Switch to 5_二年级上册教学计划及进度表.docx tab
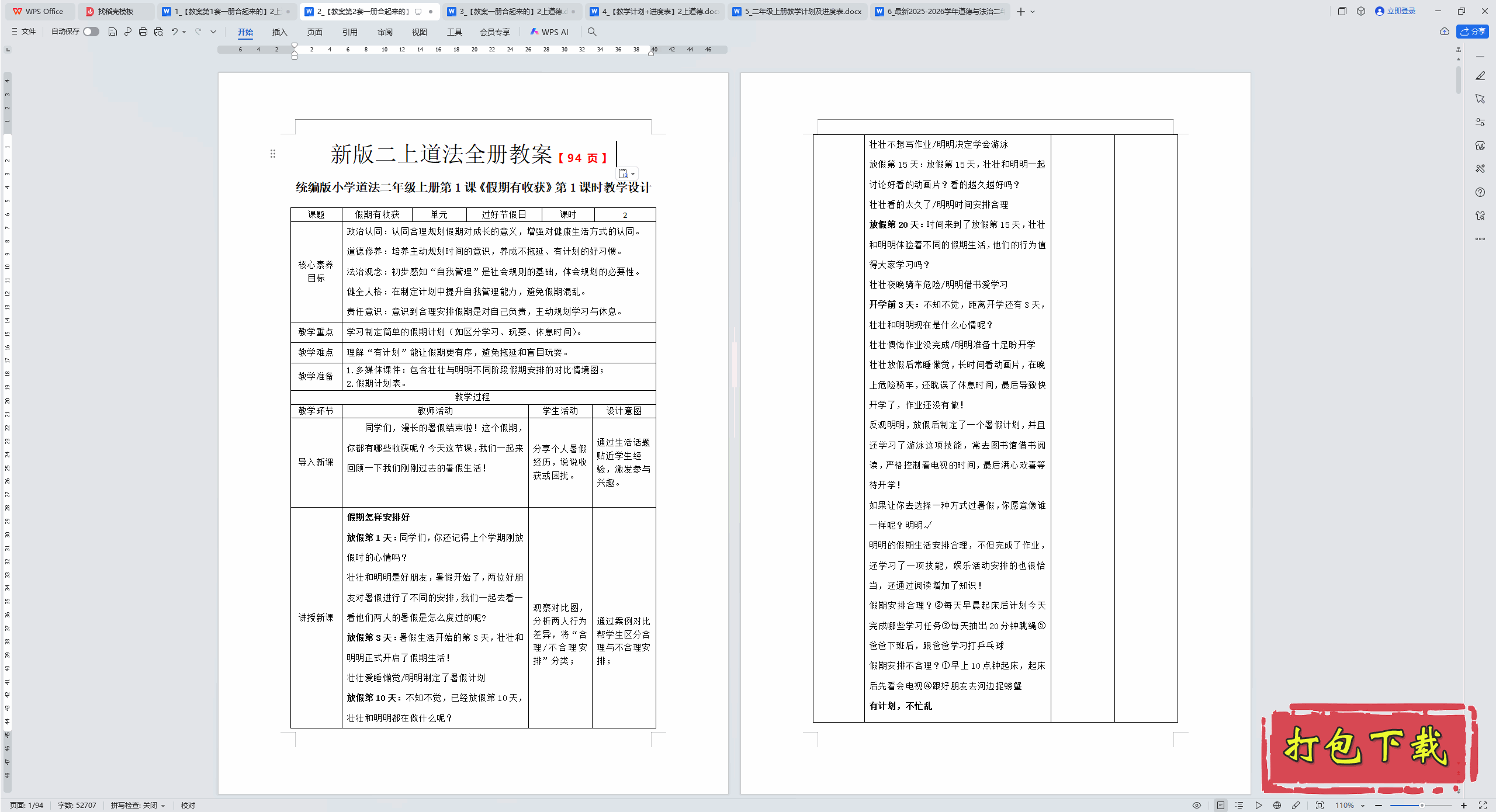This screenshot has width=1496, height=812. click(802, 11)
